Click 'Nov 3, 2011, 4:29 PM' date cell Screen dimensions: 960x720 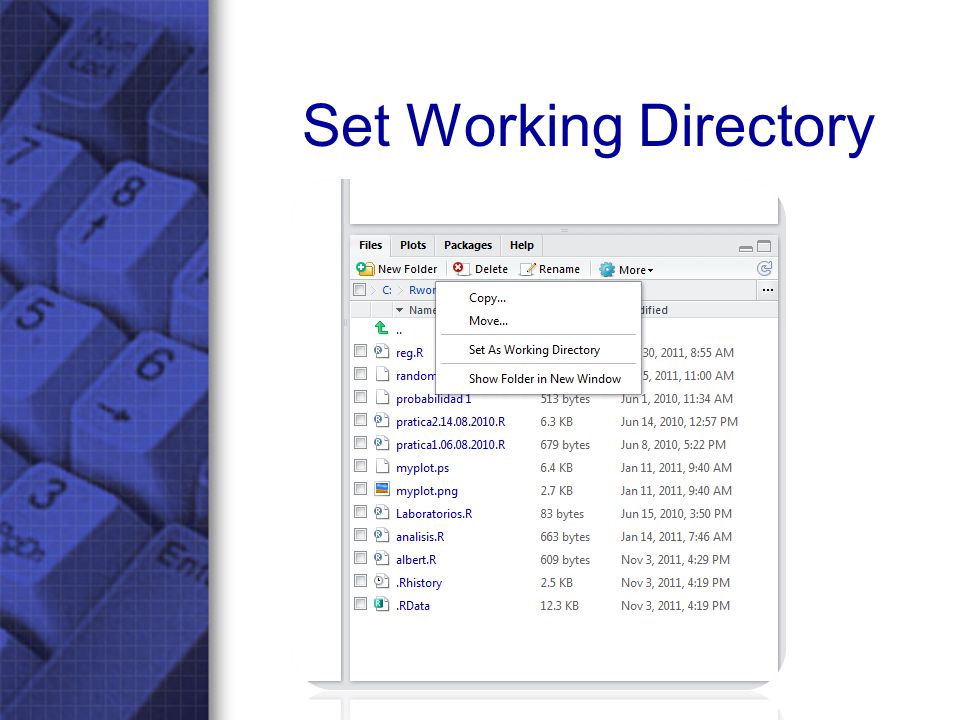click(675, 560)
